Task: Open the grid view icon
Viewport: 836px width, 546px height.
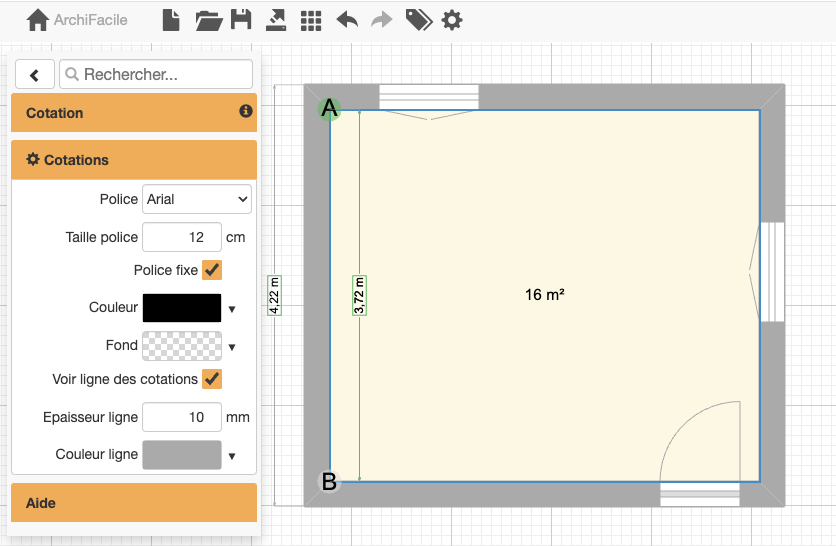Action: click(311, 20)
